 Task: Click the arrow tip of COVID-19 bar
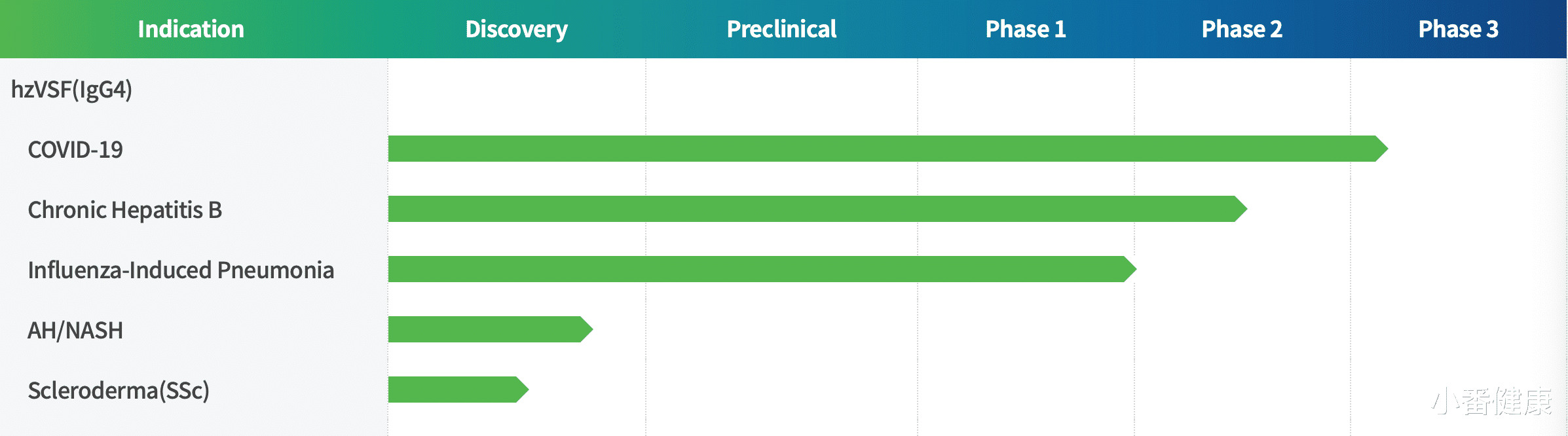1381,149
